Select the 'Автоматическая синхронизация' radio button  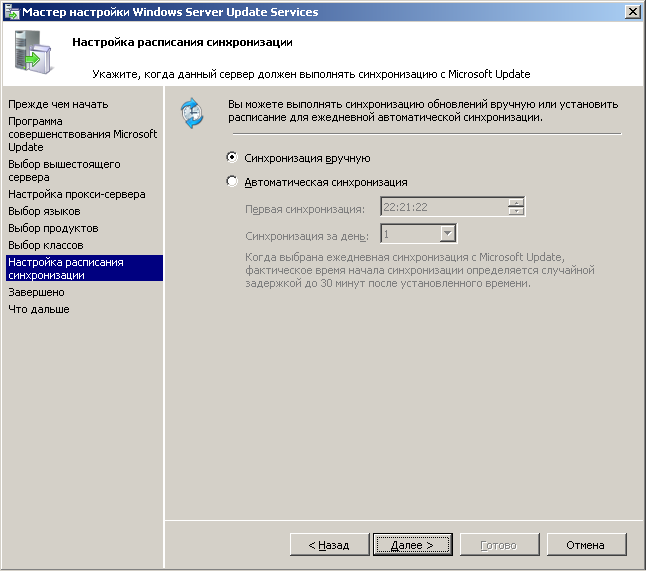232,181
